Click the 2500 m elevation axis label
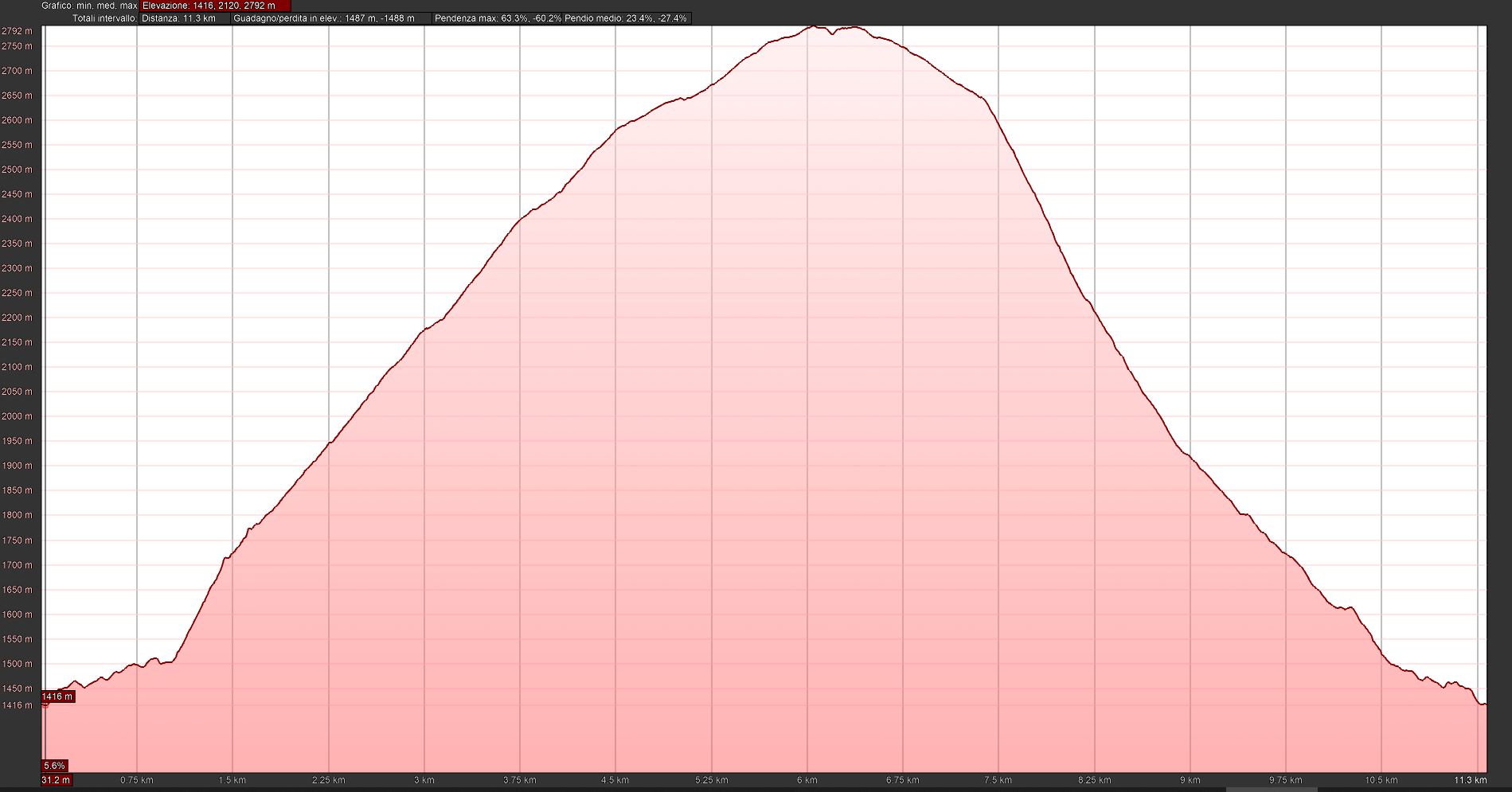Screen dimensions: 1512x792 click(x=17, y=170)
